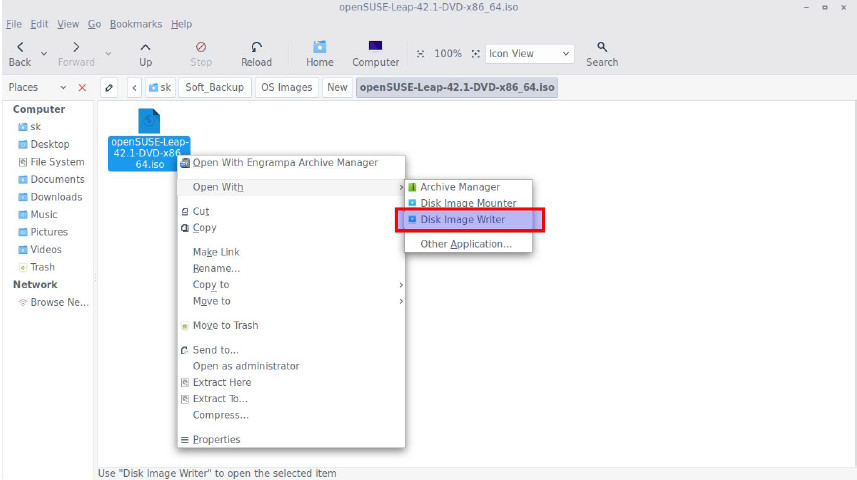This screenshot has height=480, width=857.
Task: Open Properties from context menu
Action: click(x=291, y=440)
